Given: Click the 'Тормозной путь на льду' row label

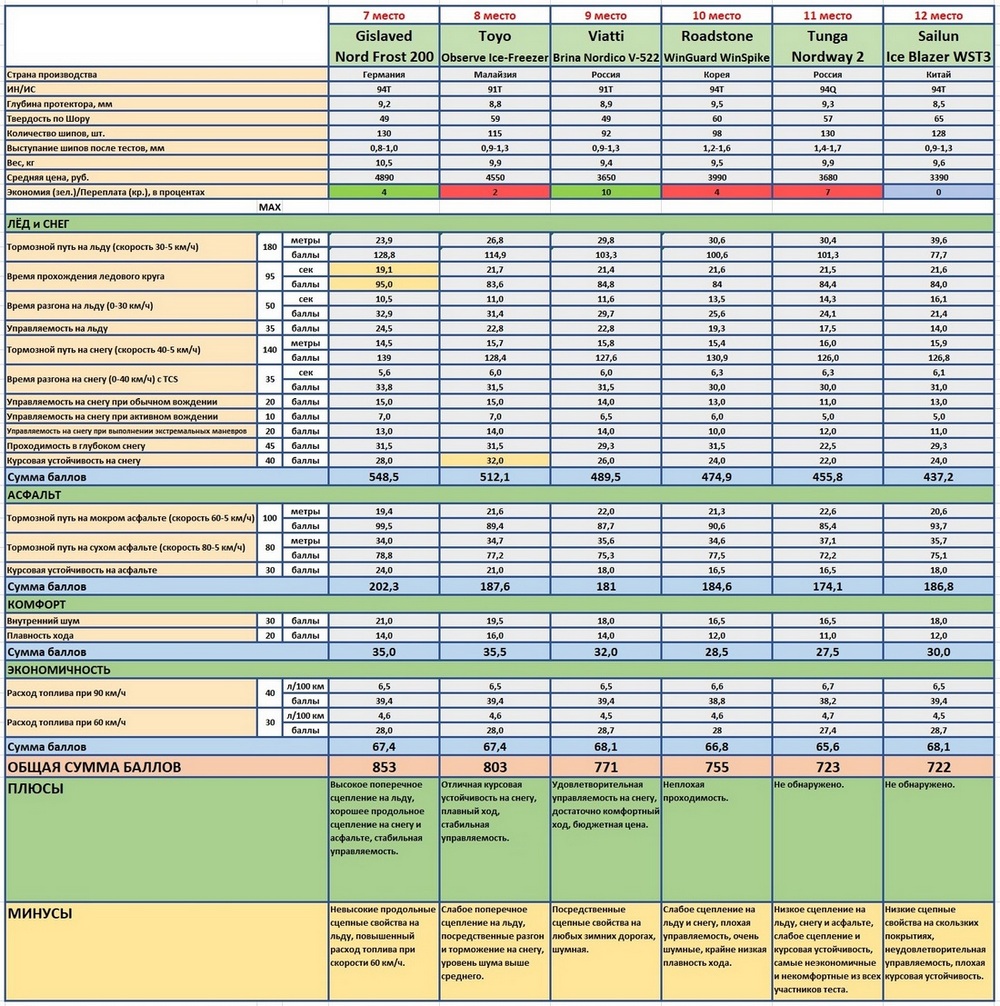Looking at the screenshot, I should [131, 247].
